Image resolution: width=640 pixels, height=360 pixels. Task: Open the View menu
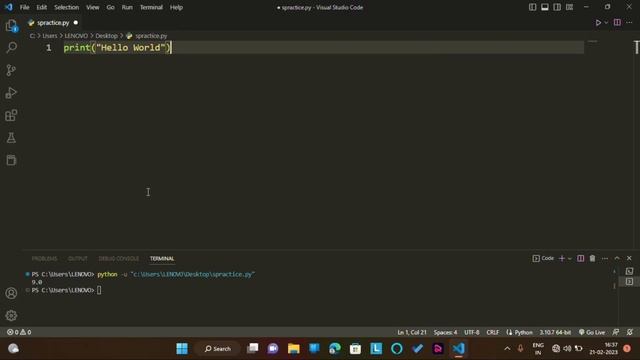point(93,7)
